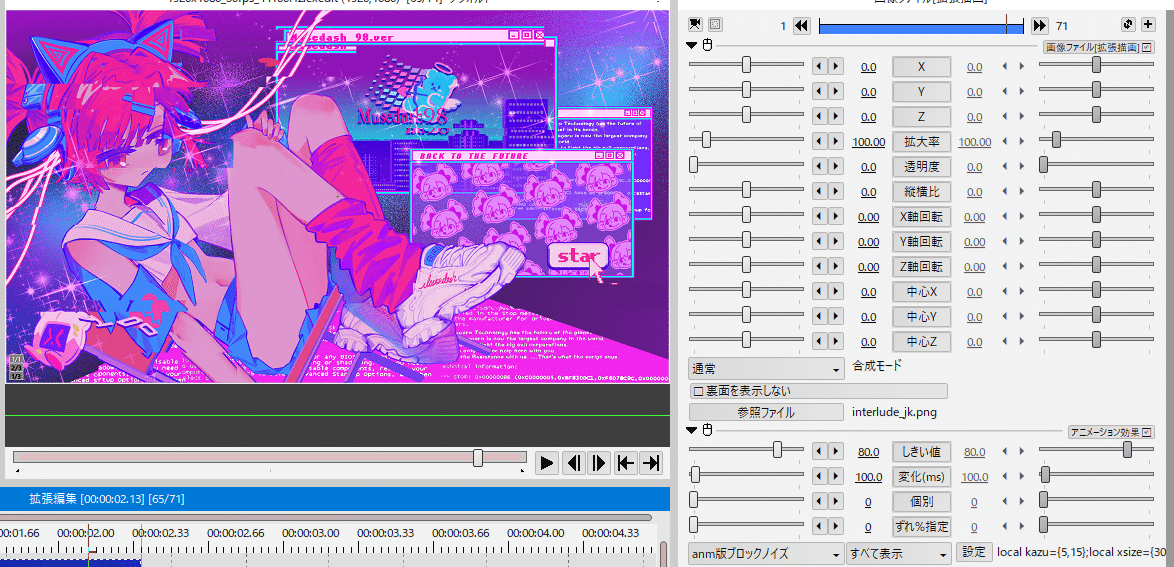Increase 縦横比 value with right arrow
The height and width of the screenshot is (567, 1174).
pyautogui.click(x=836, y=192)
